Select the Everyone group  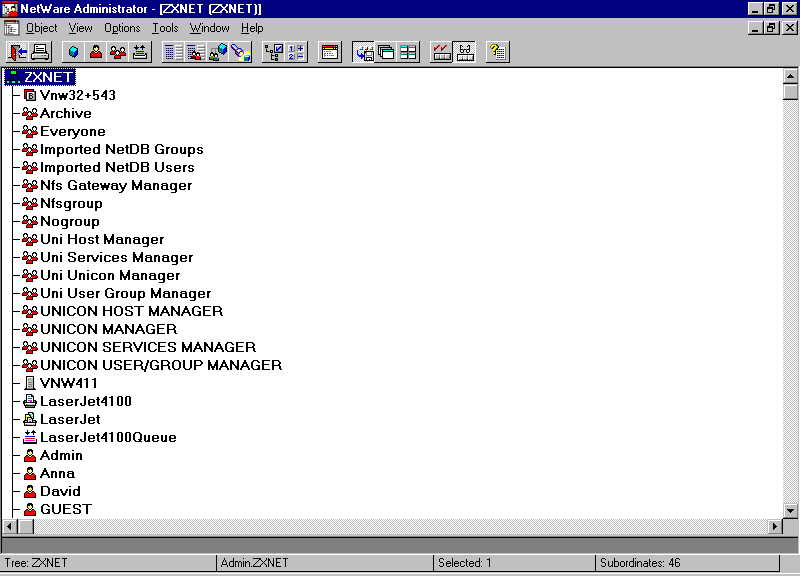[72, 132]
